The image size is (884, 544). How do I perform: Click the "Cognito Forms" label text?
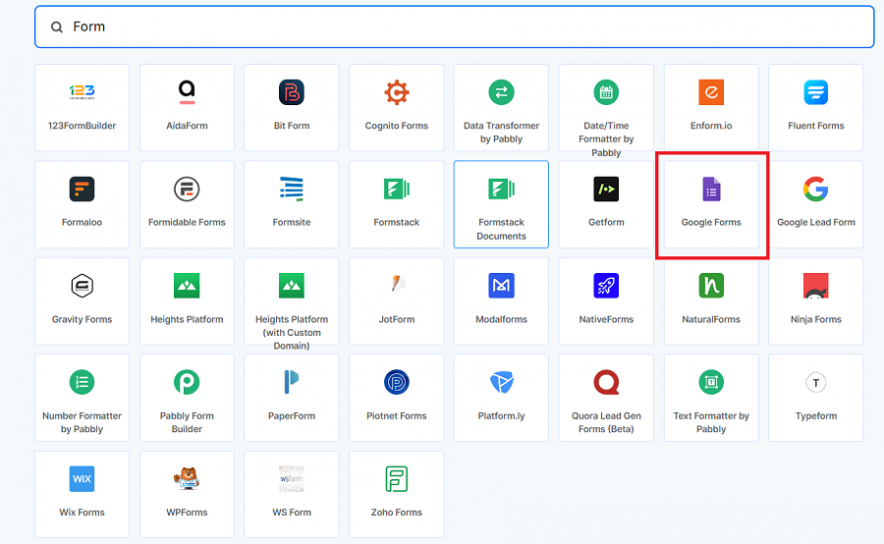[396, 126]
